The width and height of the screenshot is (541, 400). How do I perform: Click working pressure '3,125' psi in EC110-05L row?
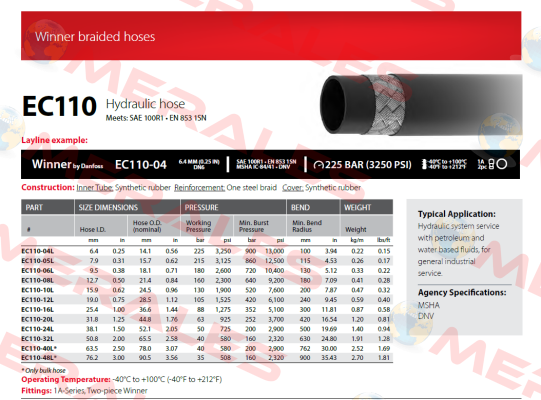pyautogui.click(x=223, y=261)
